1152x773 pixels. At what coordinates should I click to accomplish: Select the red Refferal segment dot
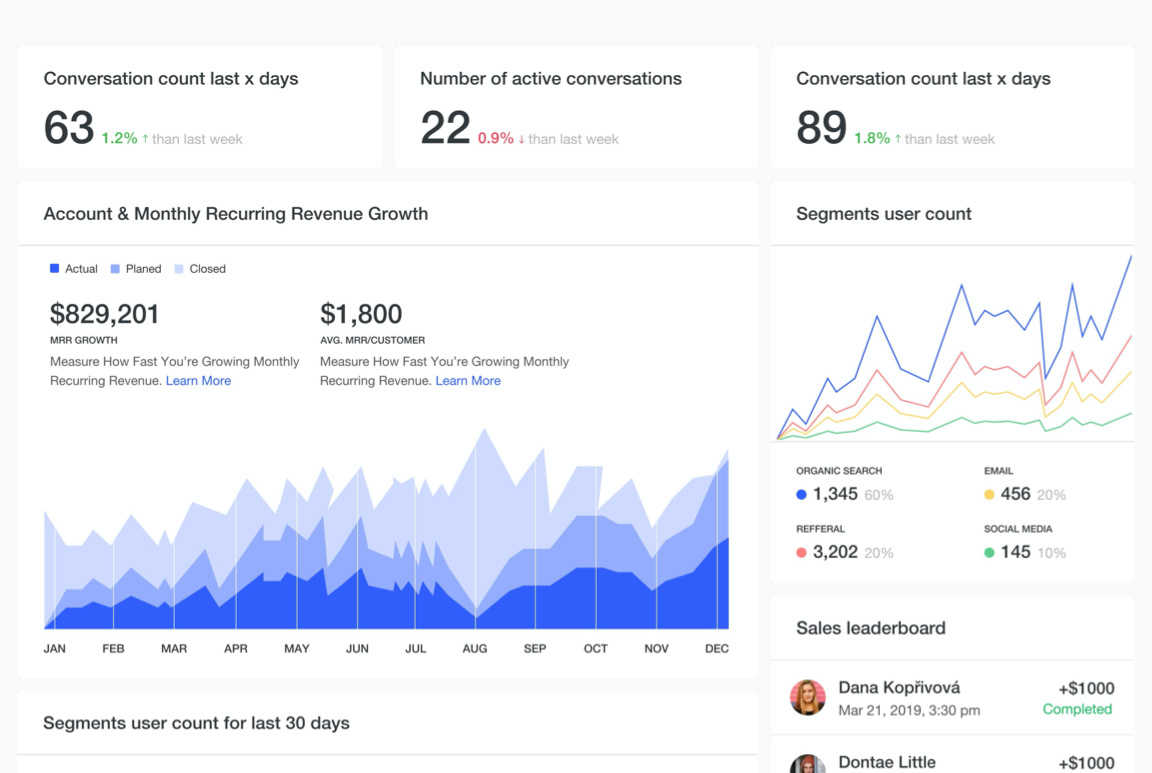[801, 552]
